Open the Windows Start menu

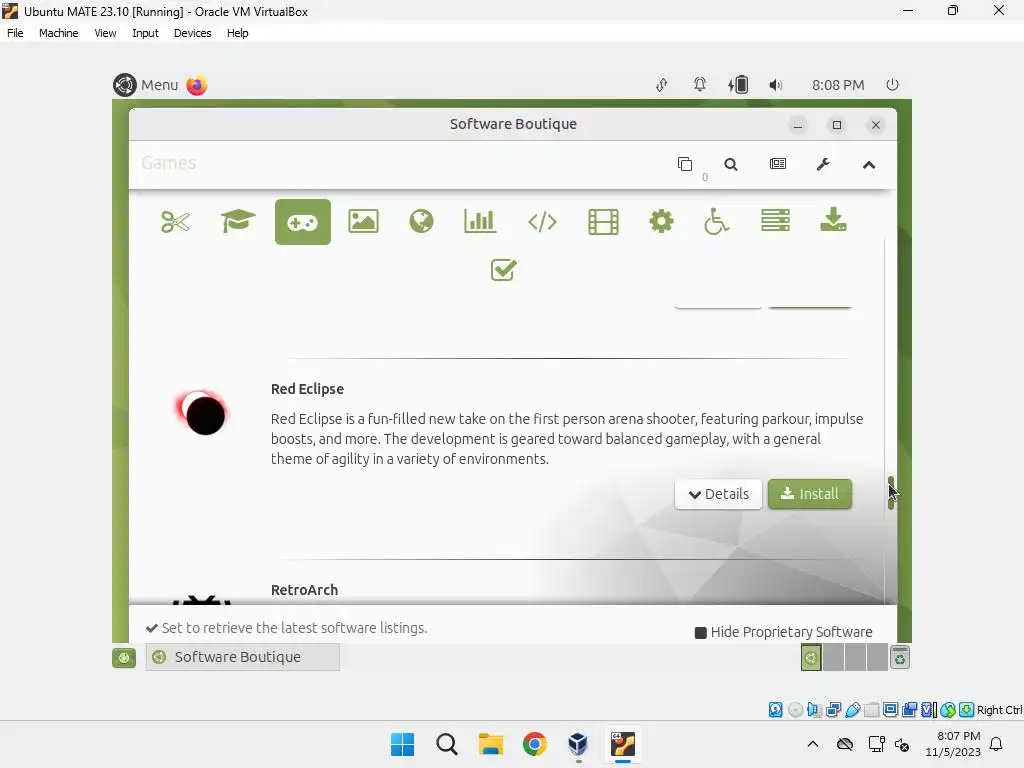click(x=402, y=744)
